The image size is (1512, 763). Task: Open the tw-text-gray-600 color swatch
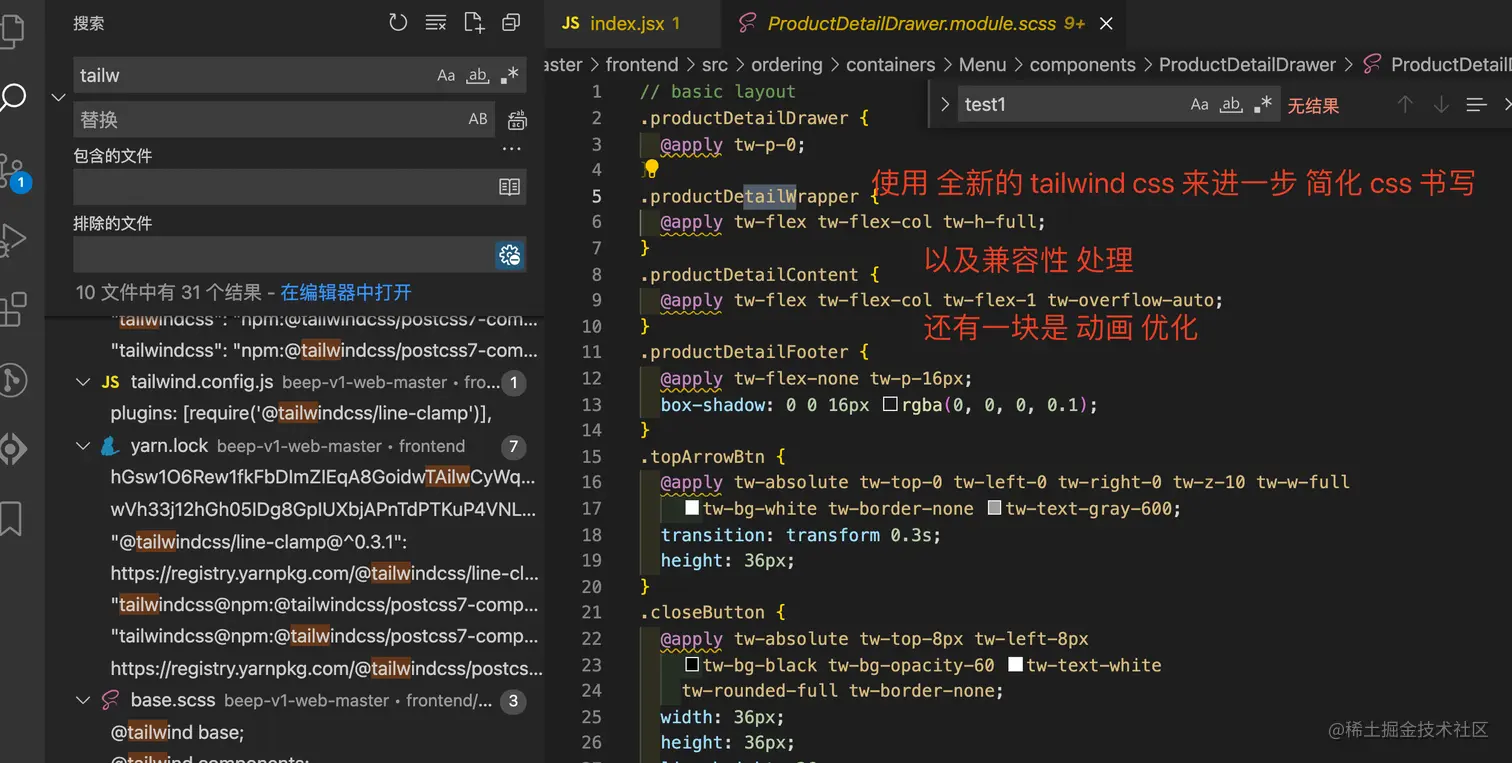point(994,508)
